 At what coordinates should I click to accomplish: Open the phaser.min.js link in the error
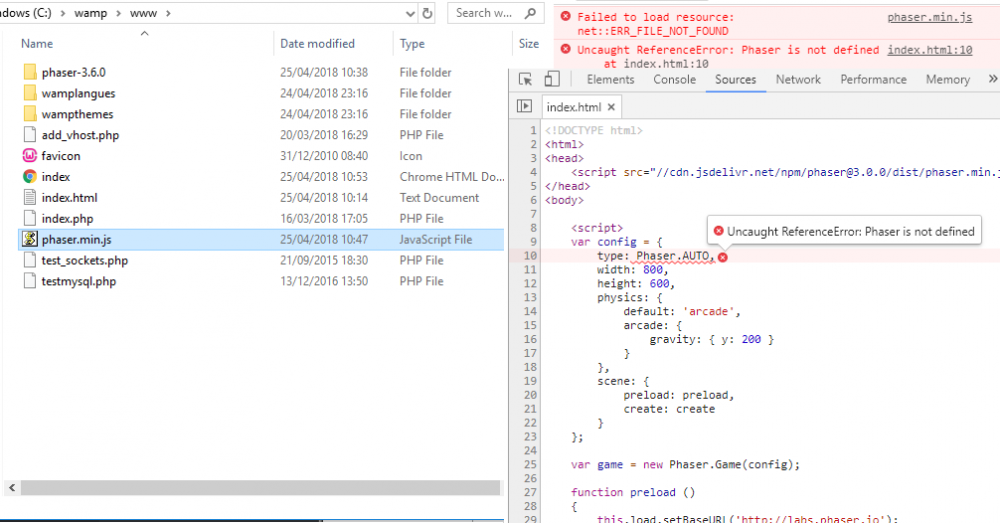[930, 17]
